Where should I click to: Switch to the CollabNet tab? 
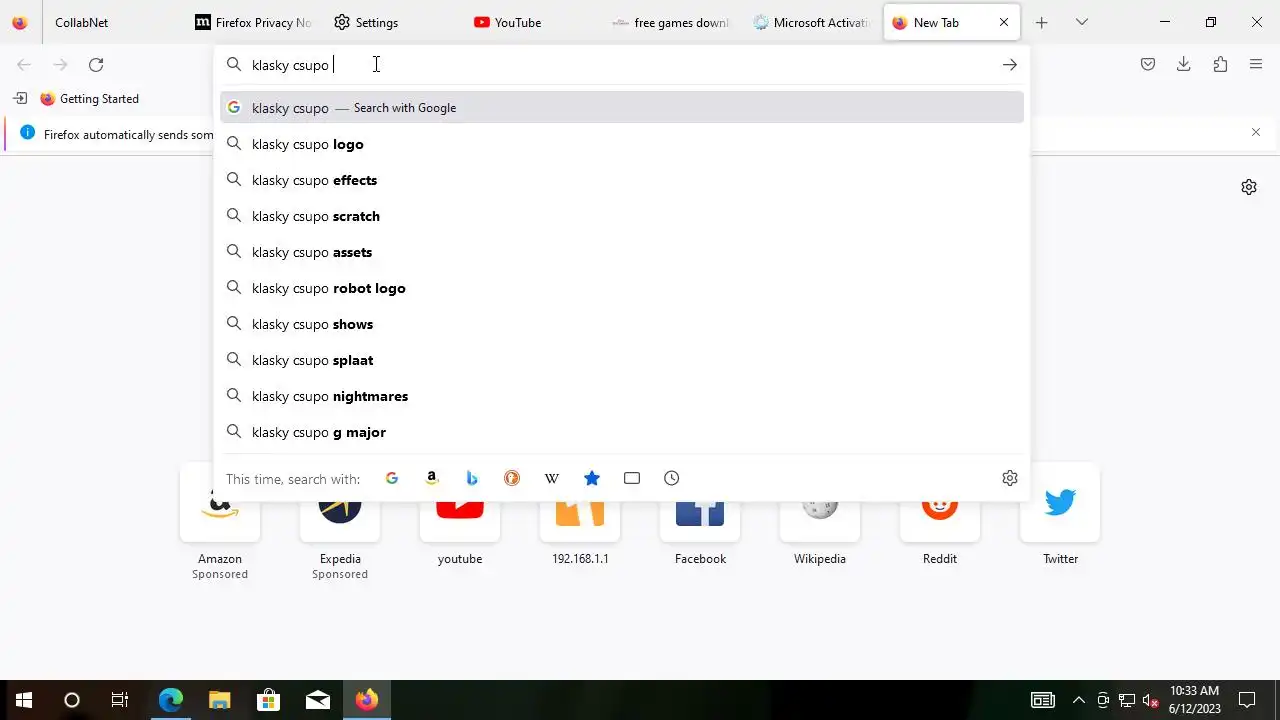115,22
